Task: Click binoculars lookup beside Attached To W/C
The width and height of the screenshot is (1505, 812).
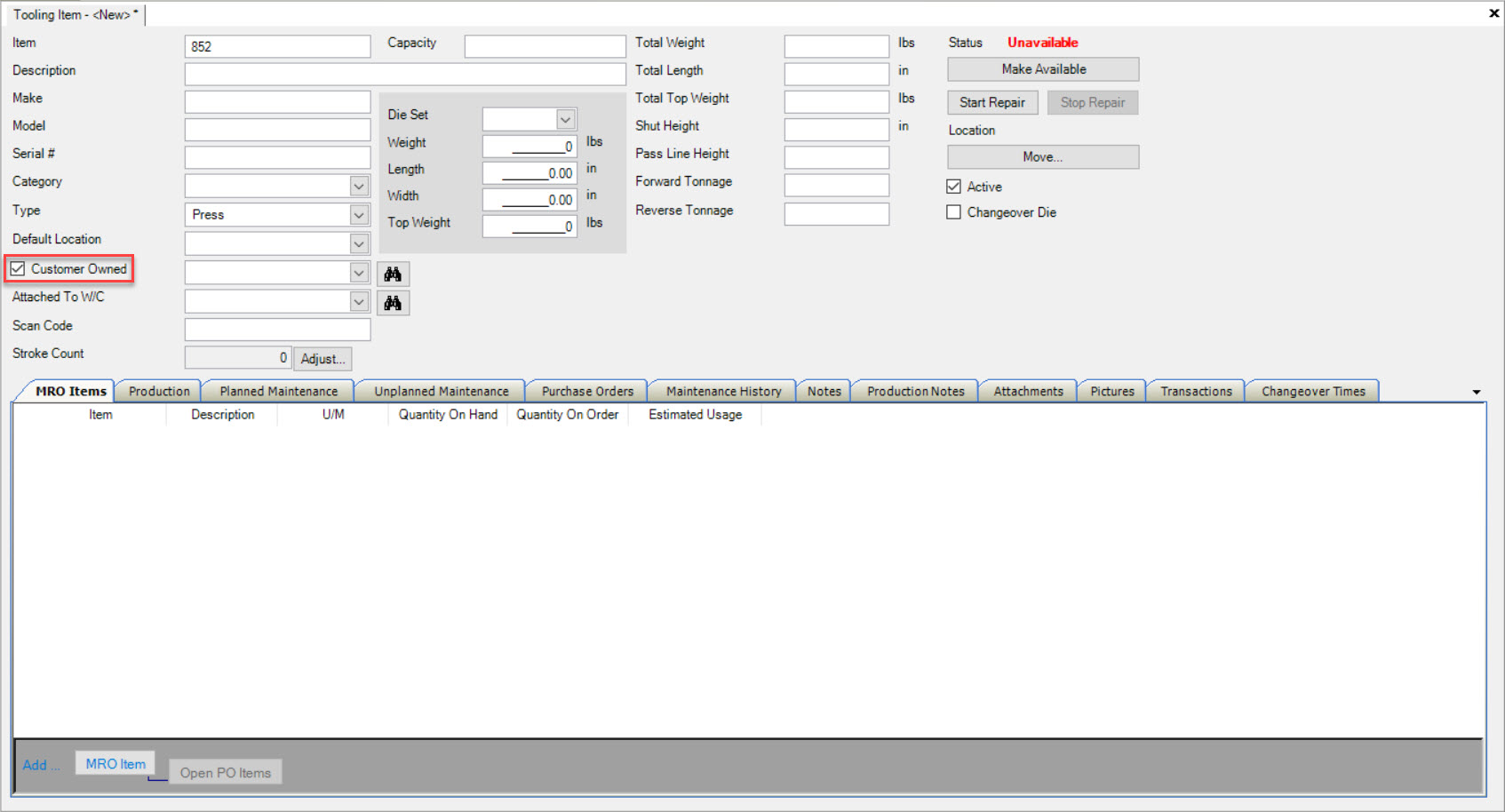Action: (x=393, y=303)
